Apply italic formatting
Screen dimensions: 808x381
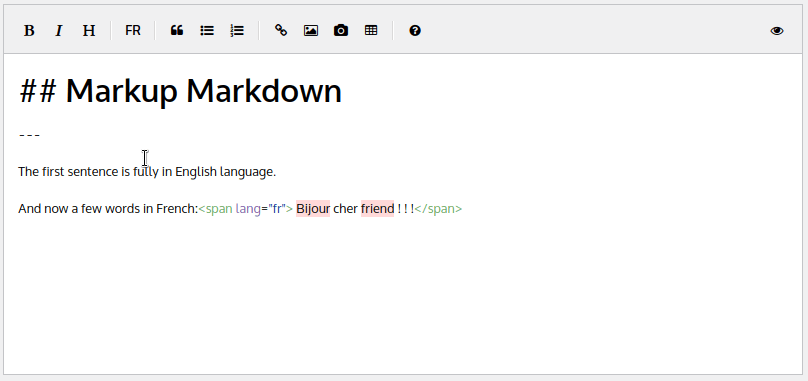point(59,31)
